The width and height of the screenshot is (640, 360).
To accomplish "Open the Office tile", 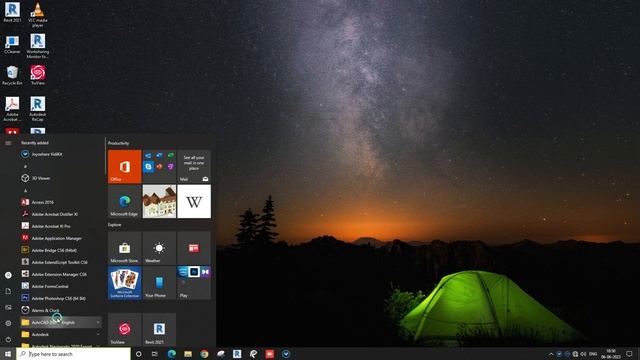I will click(x=124, y=166).
